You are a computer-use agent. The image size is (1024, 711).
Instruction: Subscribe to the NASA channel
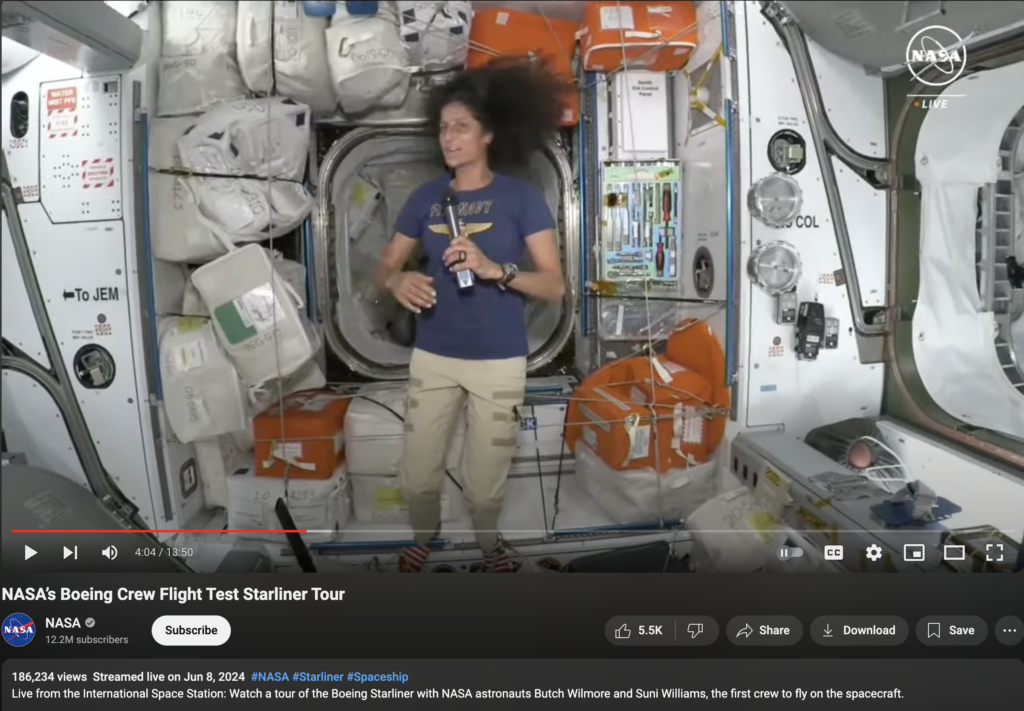(191, 630)
